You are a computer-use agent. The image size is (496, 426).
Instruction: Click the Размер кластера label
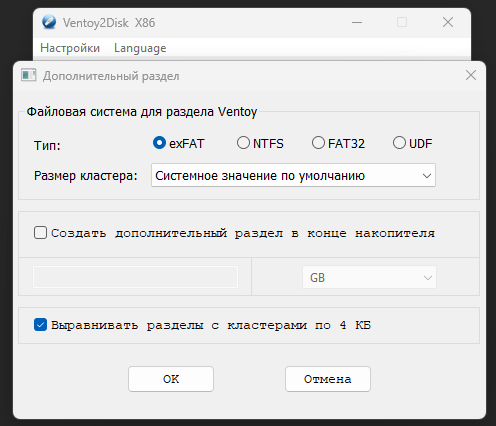pyautogui.click(x=86, y=176)
